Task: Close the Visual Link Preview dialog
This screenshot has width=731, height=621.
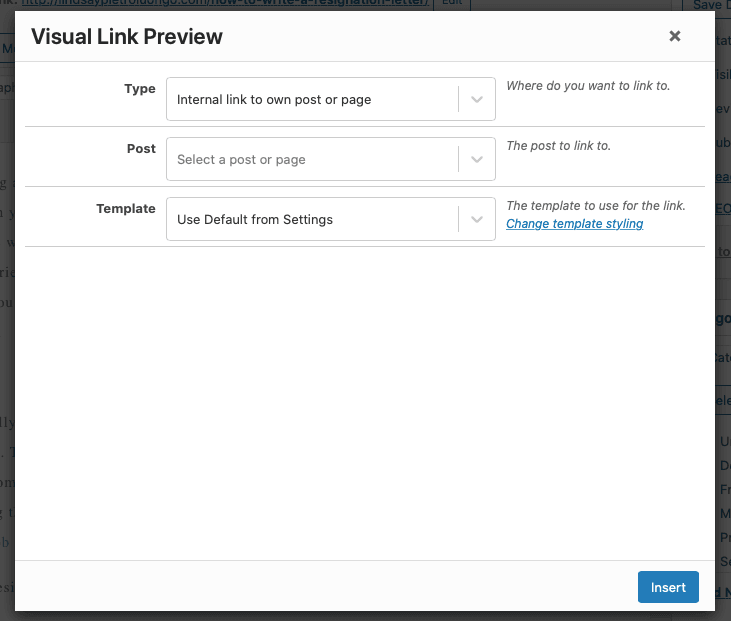Action: click(675, 36)
